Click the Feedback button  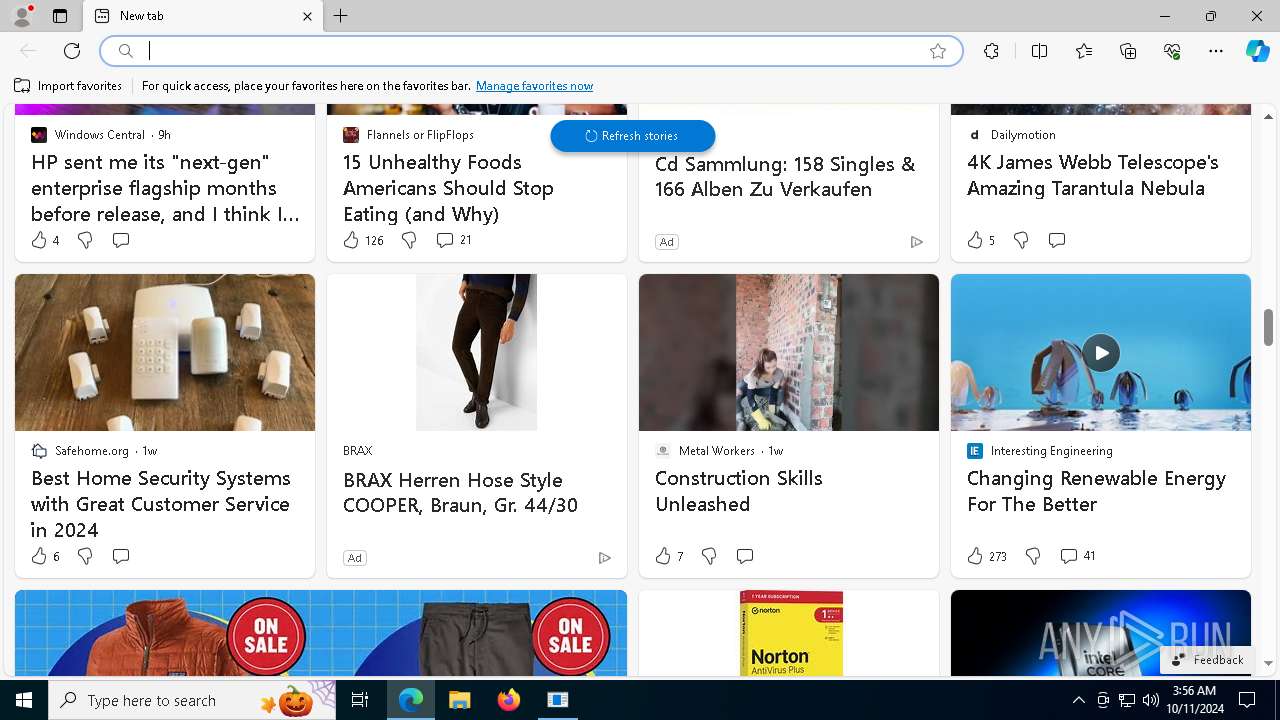1207,660
